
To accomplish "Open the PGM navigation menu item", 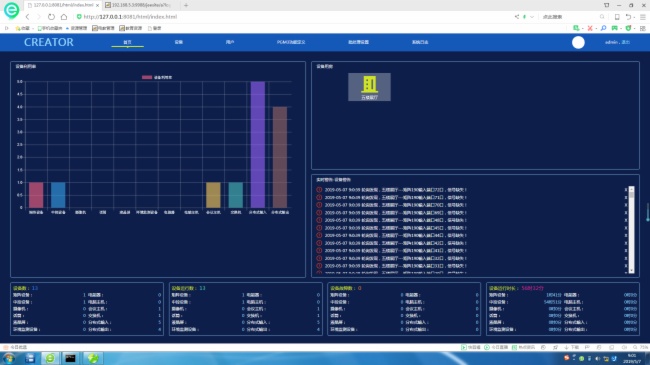I will pyautogui.click(x=291, y=42).
